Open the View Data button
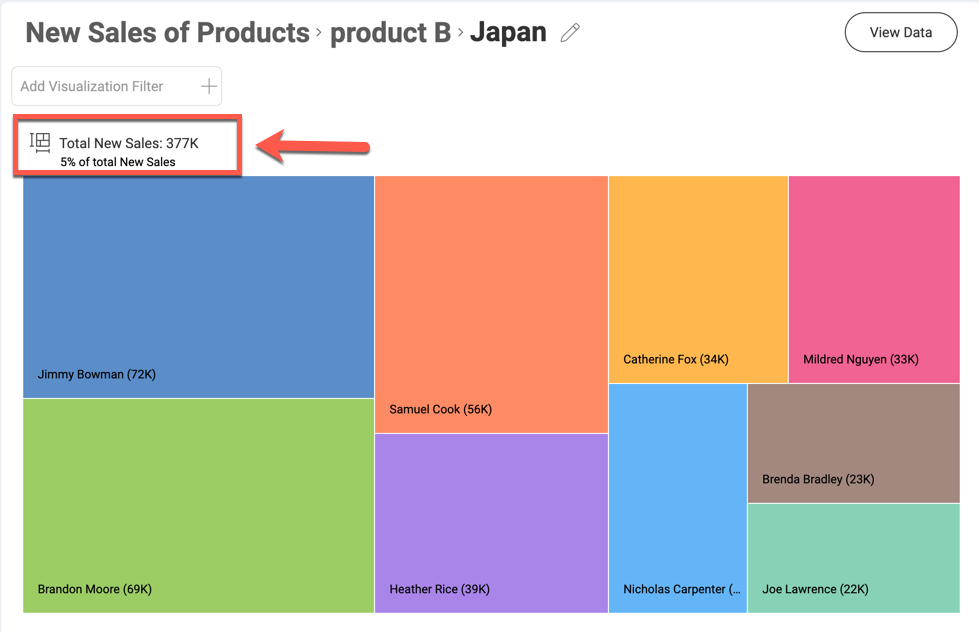The width and height of the screenshot is (979, 632). point(900,32)
